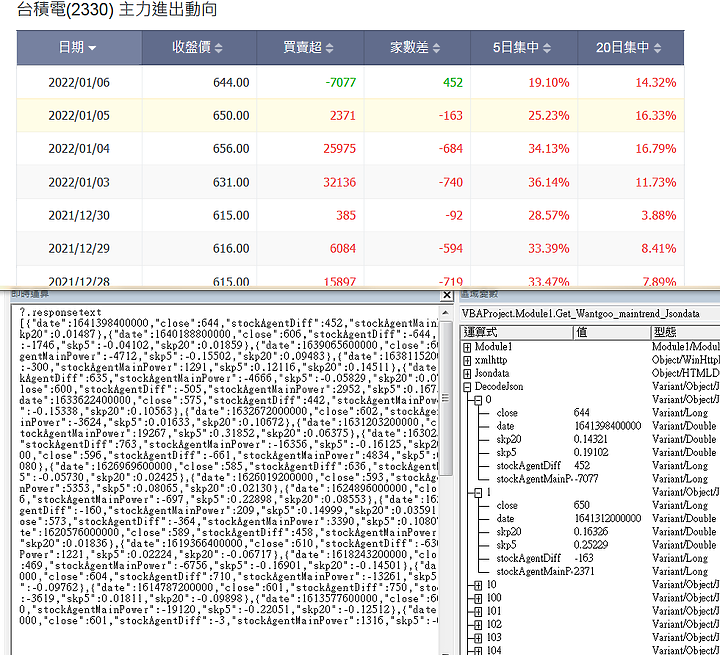
Task: Select the 2021/12/29 date cell
Action: (79, 248)
